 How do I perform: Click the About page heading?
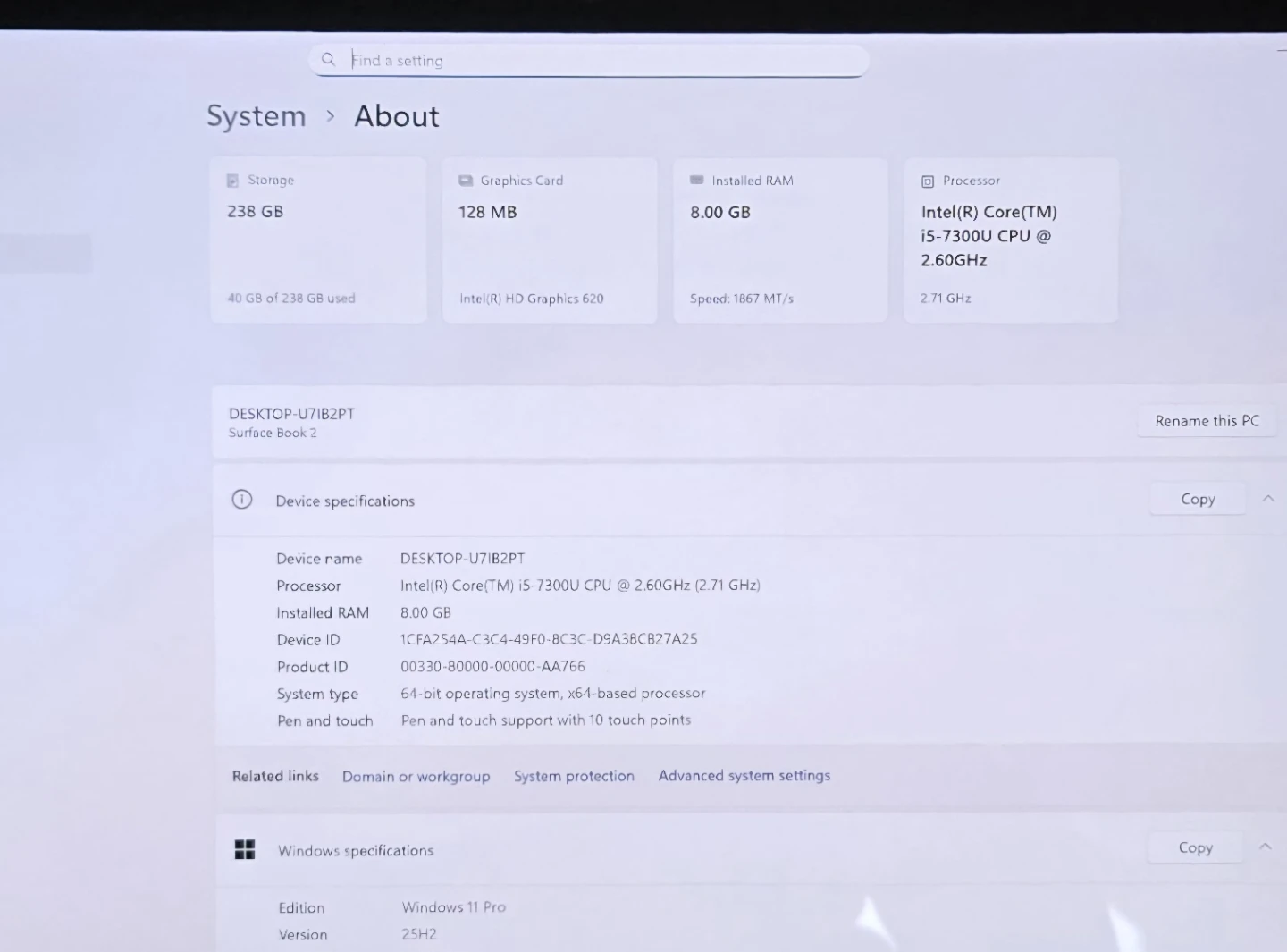397,116
